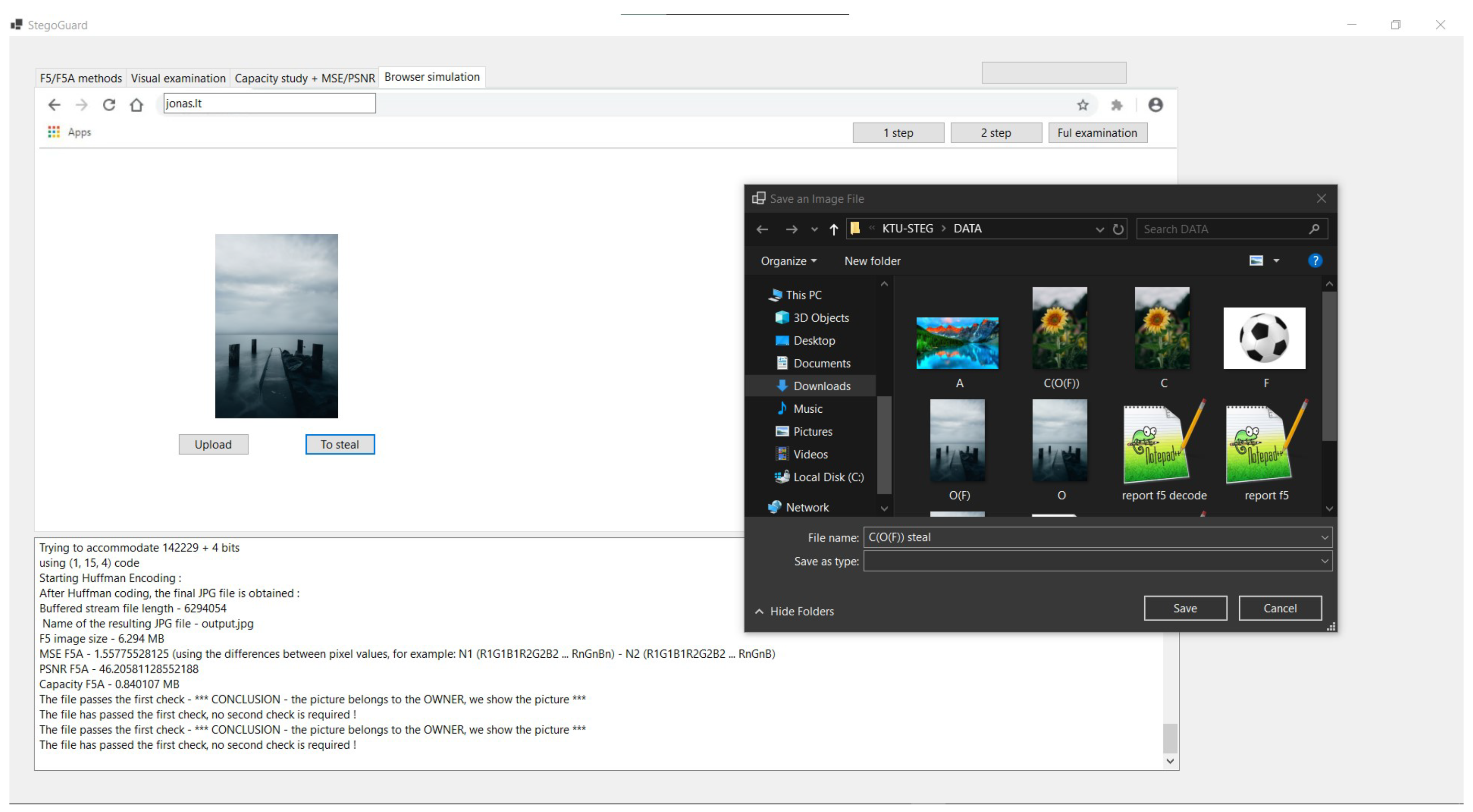Click the browser reload icon
This screenshot has height=812, width=1473.
109,105
